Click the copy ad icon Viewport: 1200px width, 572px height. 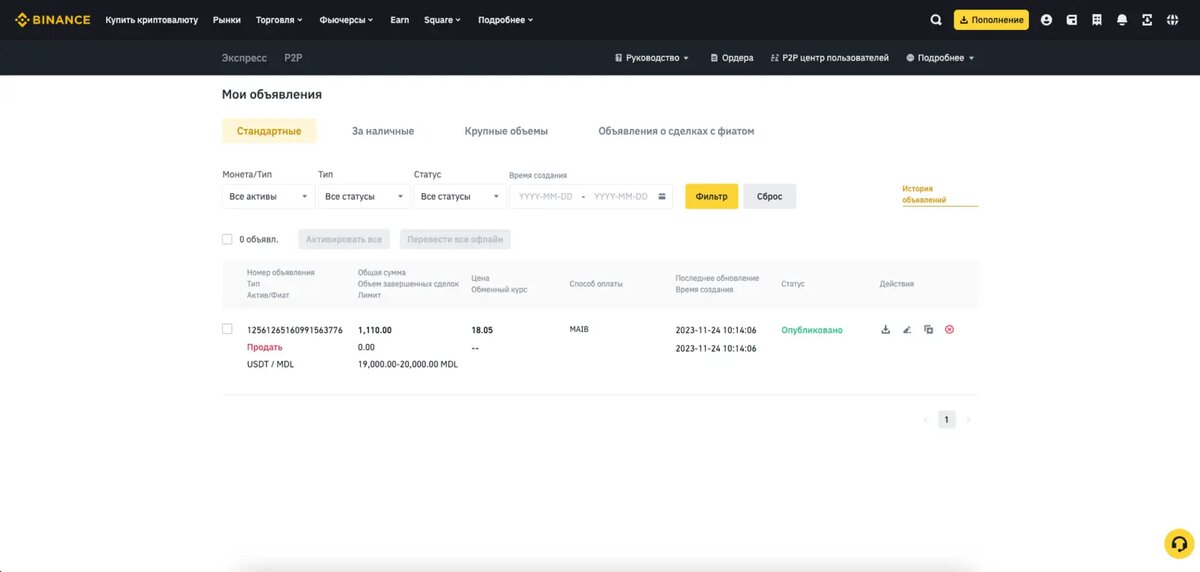(928, 330)
